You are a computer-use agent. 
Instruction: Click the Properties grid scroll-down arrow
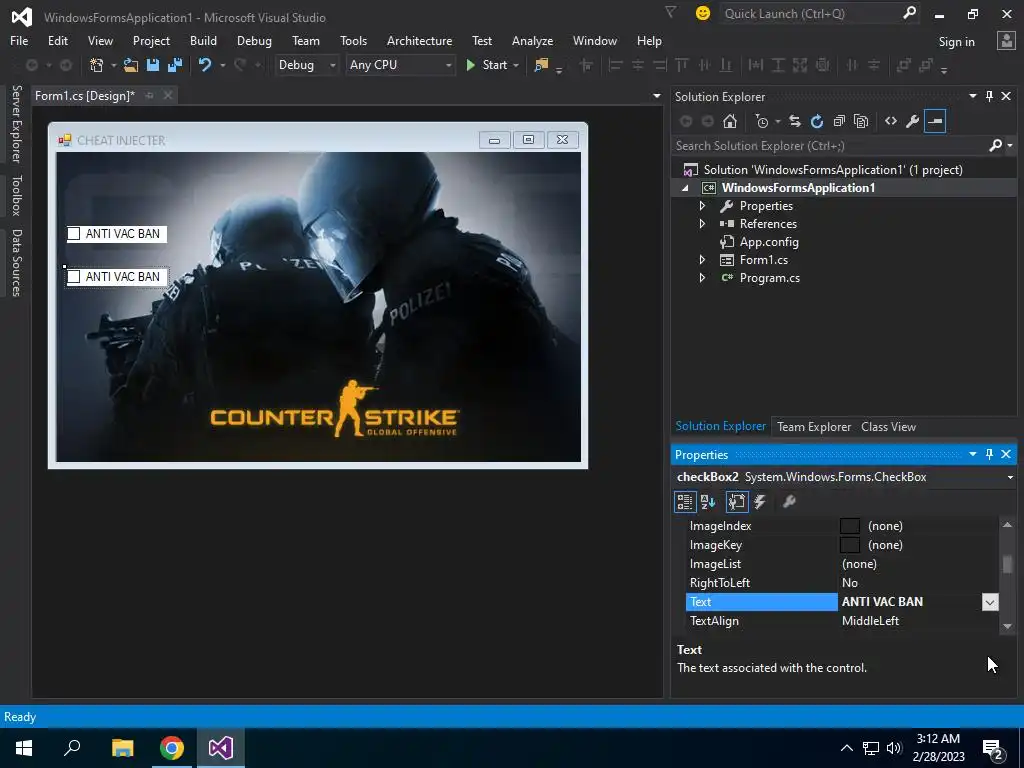click(x=1007, y=626)
